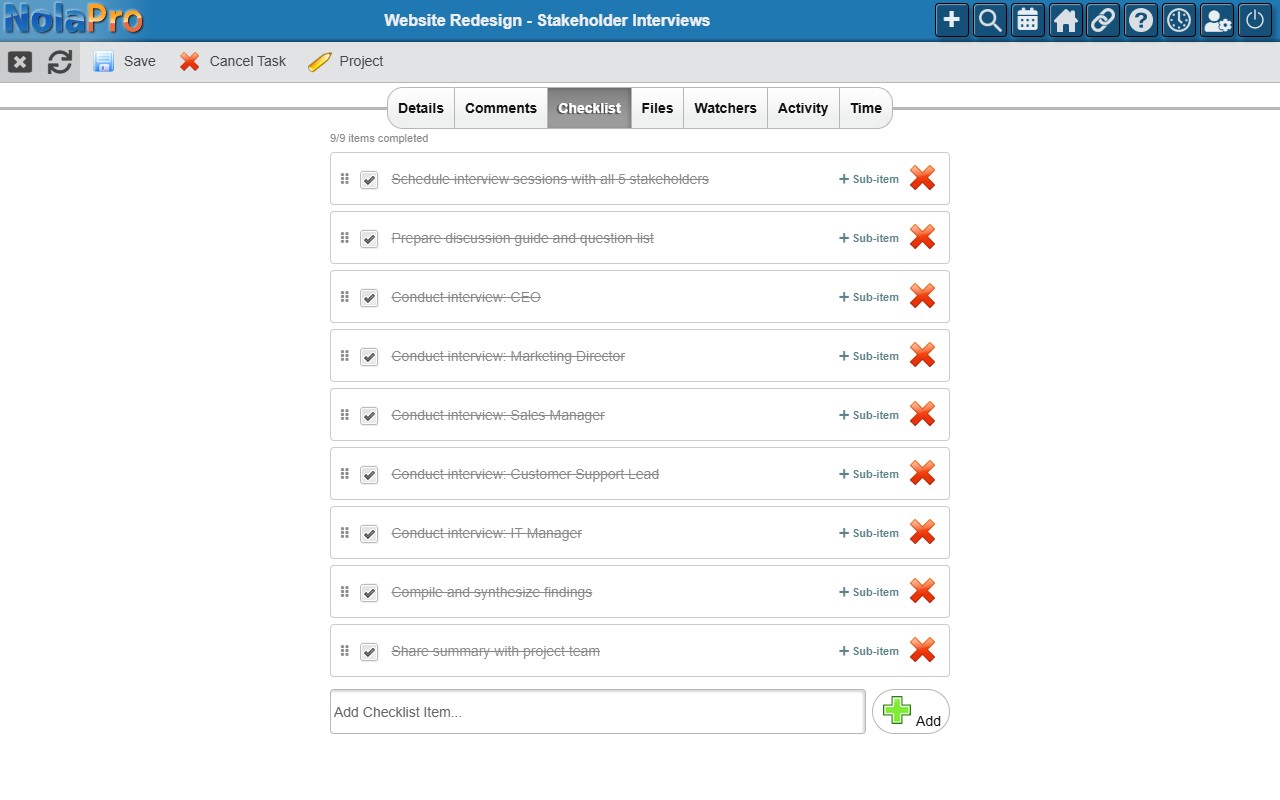Uncheck 'Conduct interview: Customer Support Lead' checkbox
The height and width of the screenshot is (800, 1280).
[369, 475]
